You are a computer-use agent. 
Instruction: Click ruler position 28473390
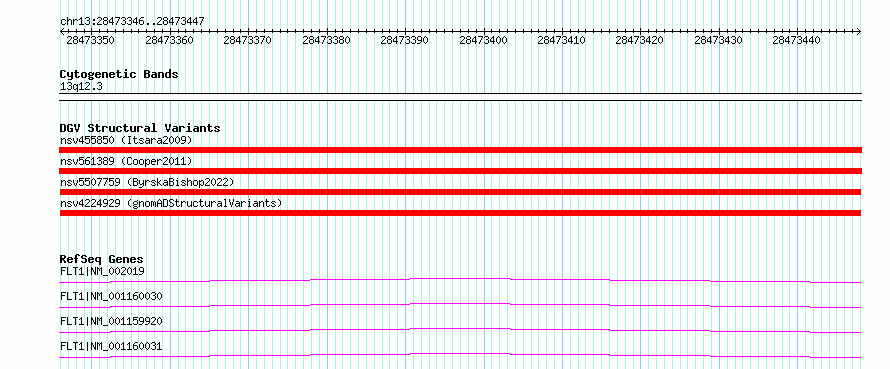[x=405, y=40]
